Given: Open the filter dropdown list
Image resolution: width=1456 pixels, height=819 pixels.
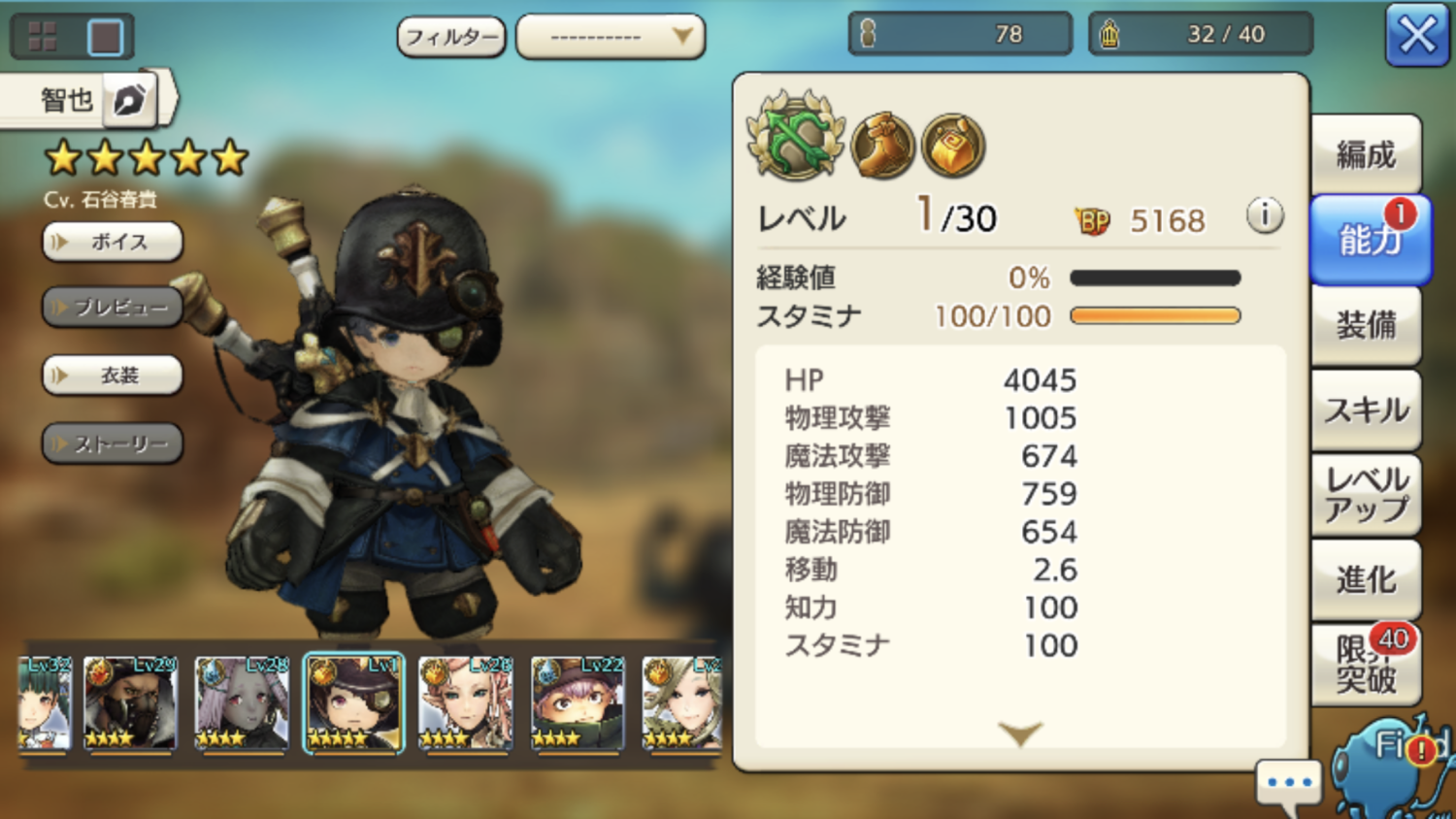Looking at the screenshot, I should coord(611,37).
